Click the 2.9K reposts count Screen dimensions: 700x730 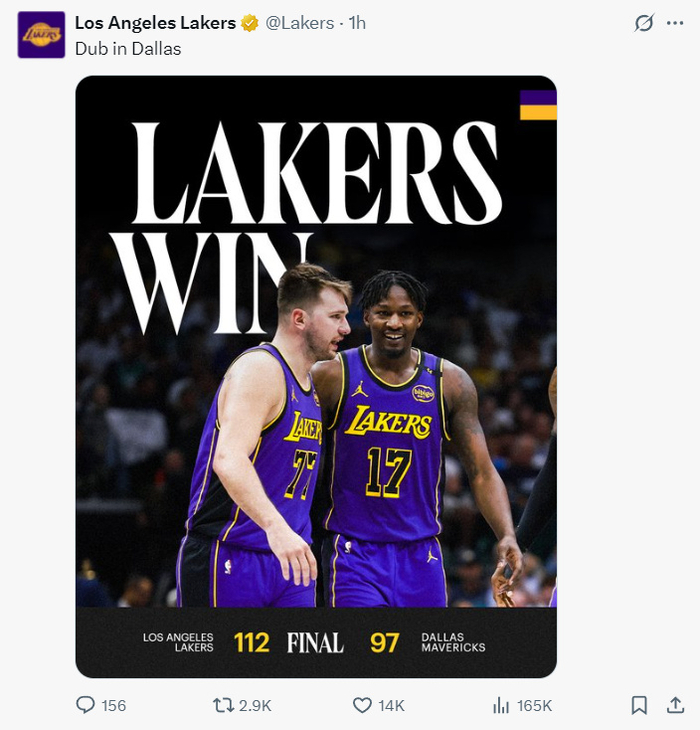click(x=255, y=705)
